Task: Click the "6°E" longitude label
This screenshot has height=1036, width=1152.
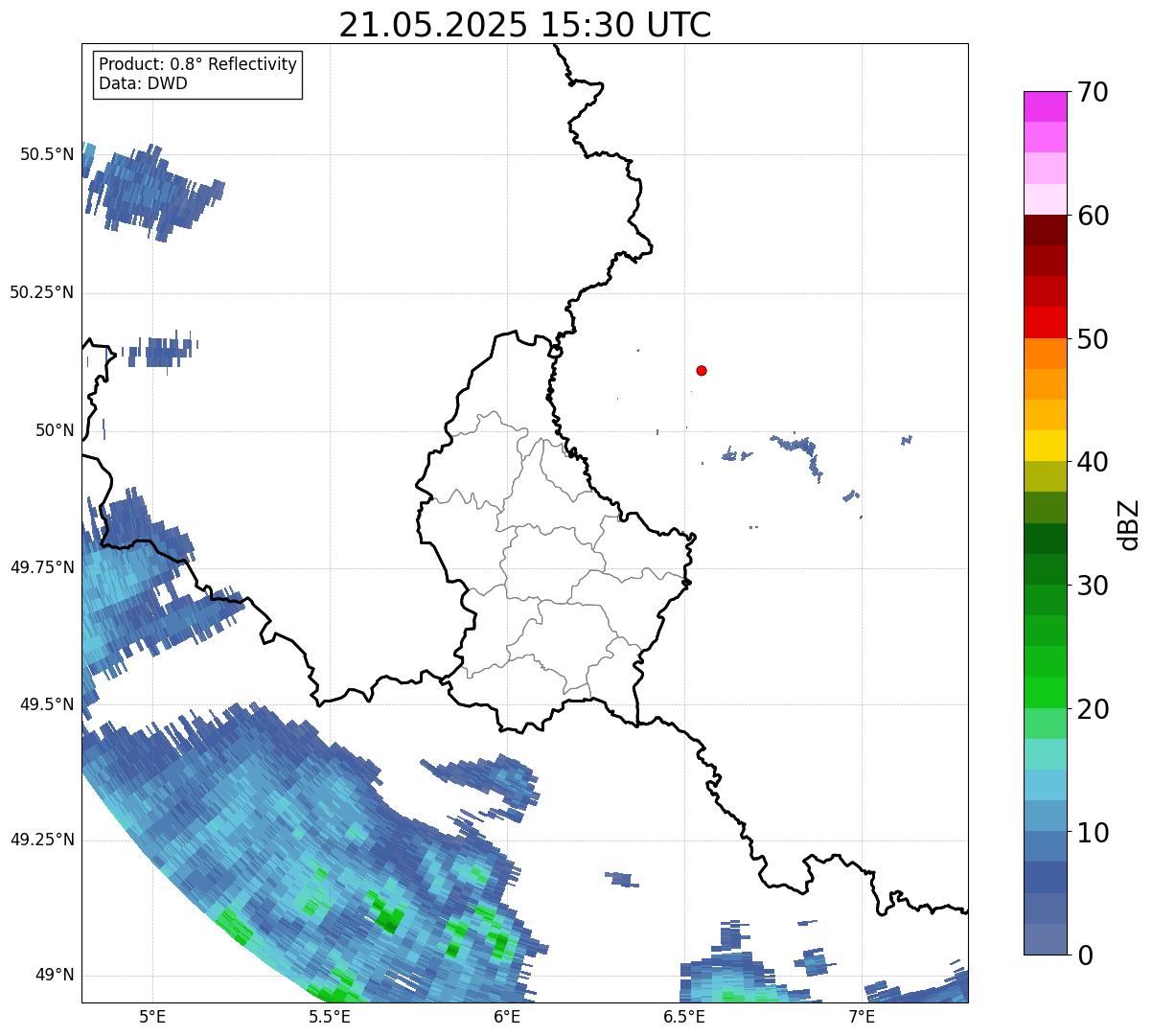Action: [x=507, y=1017]
